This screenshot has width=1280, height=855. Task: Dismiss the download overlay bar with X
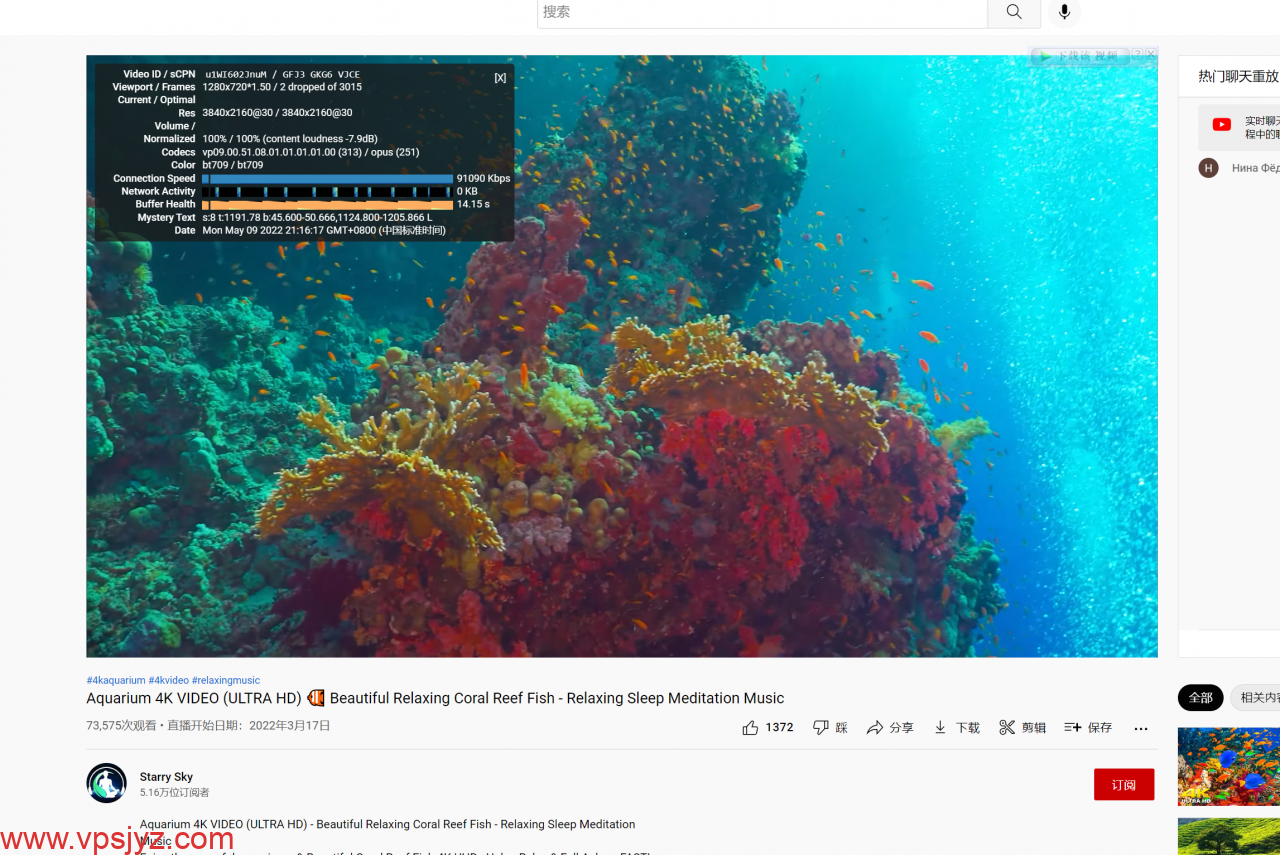[1151, 54]
